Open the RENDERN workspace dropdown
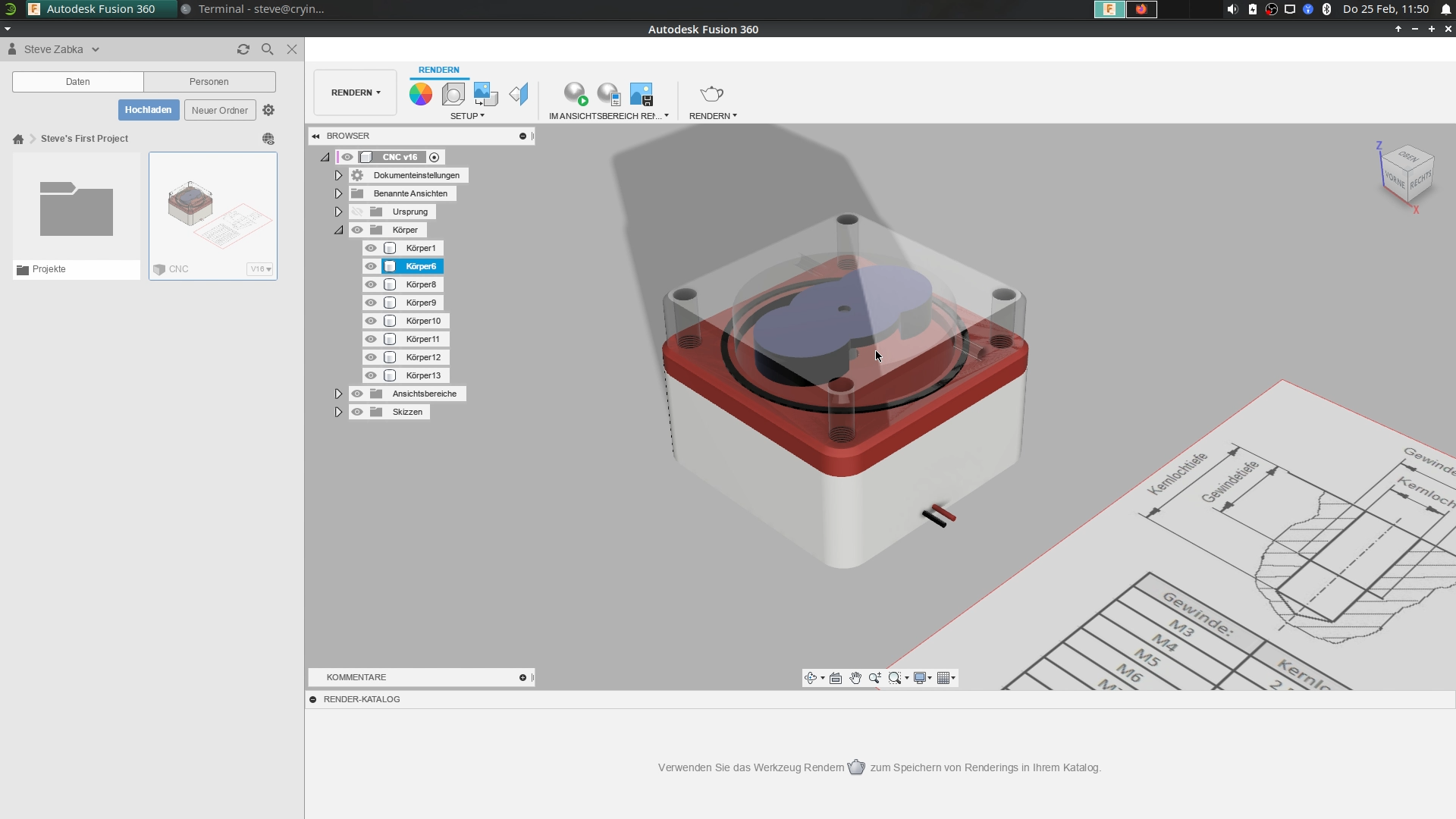 (356, 93)
